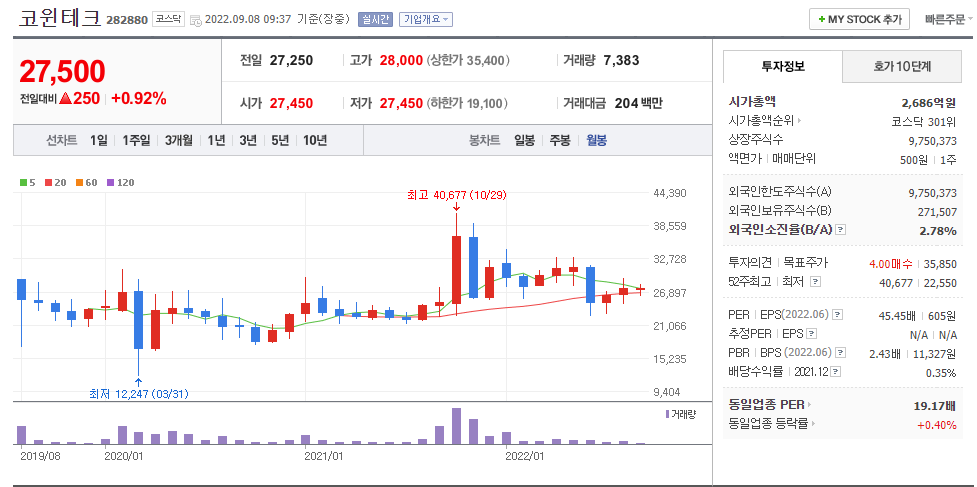
Task: Expand the 빠른주문 dropdown
Action: [949, 19]
